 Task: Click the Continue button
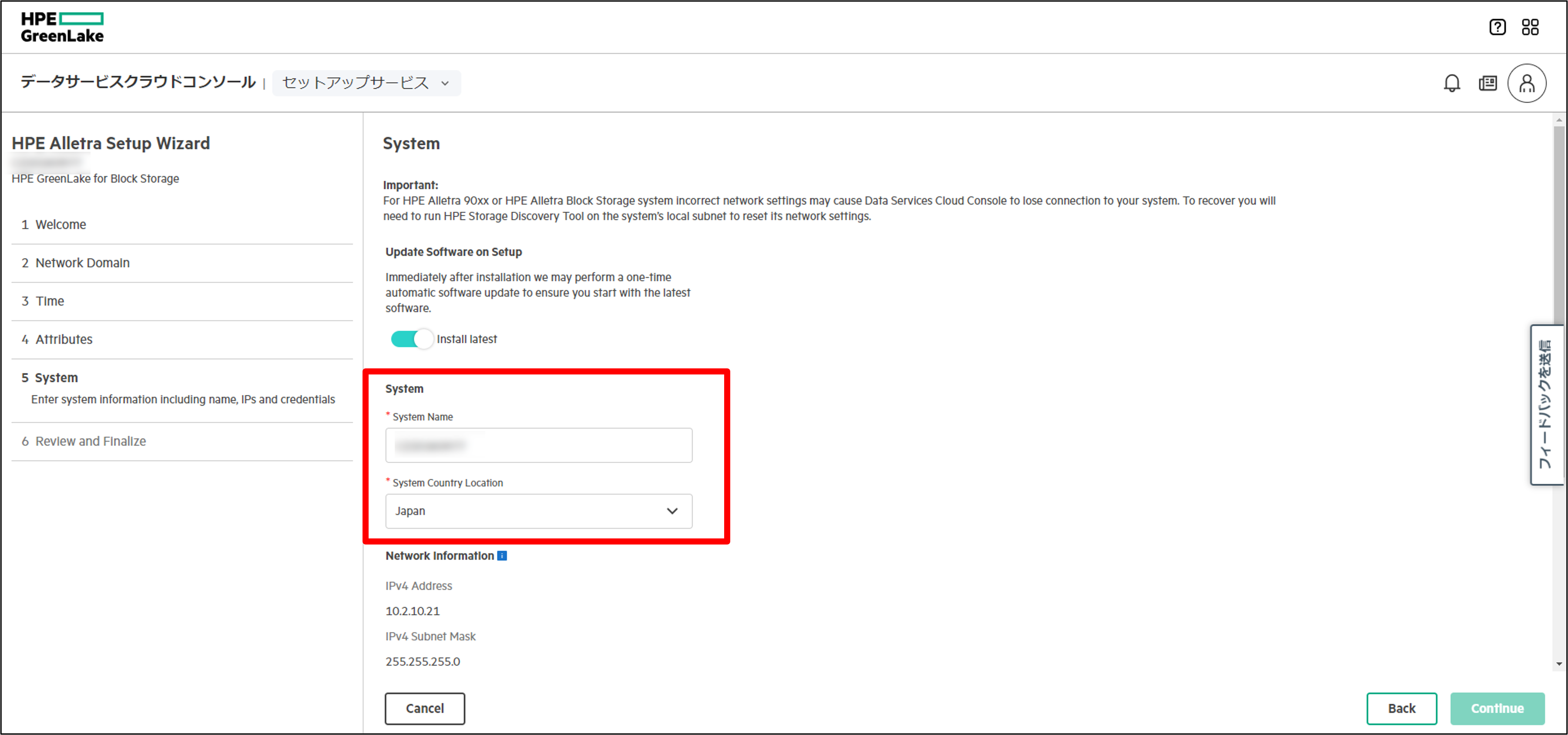point(1497,708)
